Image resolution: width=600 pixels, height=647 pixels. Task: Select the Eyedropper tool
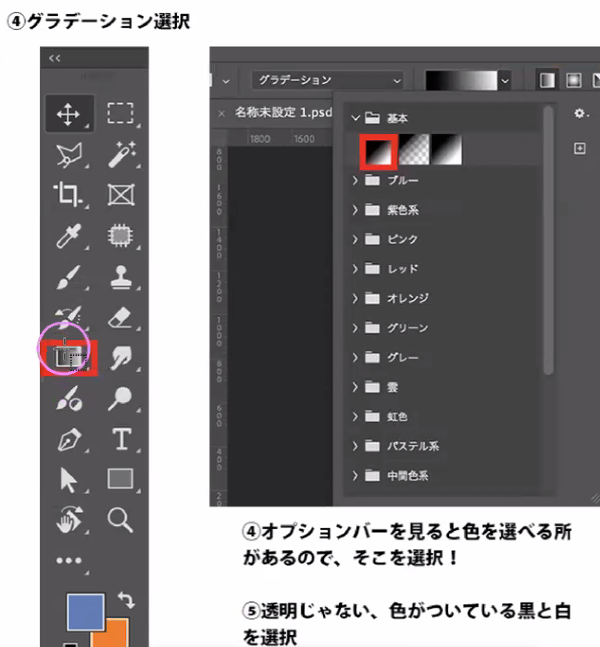69,236
